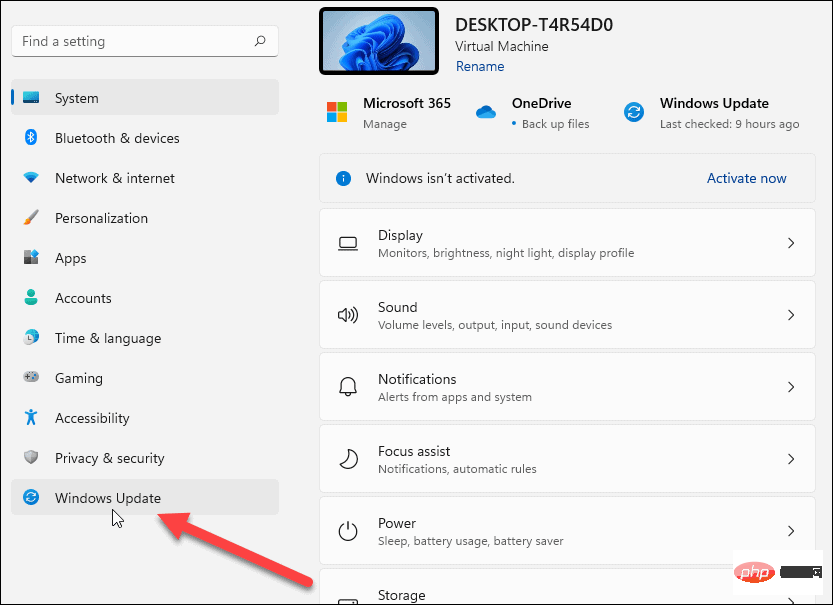Click the OneDrive cloud icon
The height and width of the screenshot is (605, 833).
click(x=486, y=112)
